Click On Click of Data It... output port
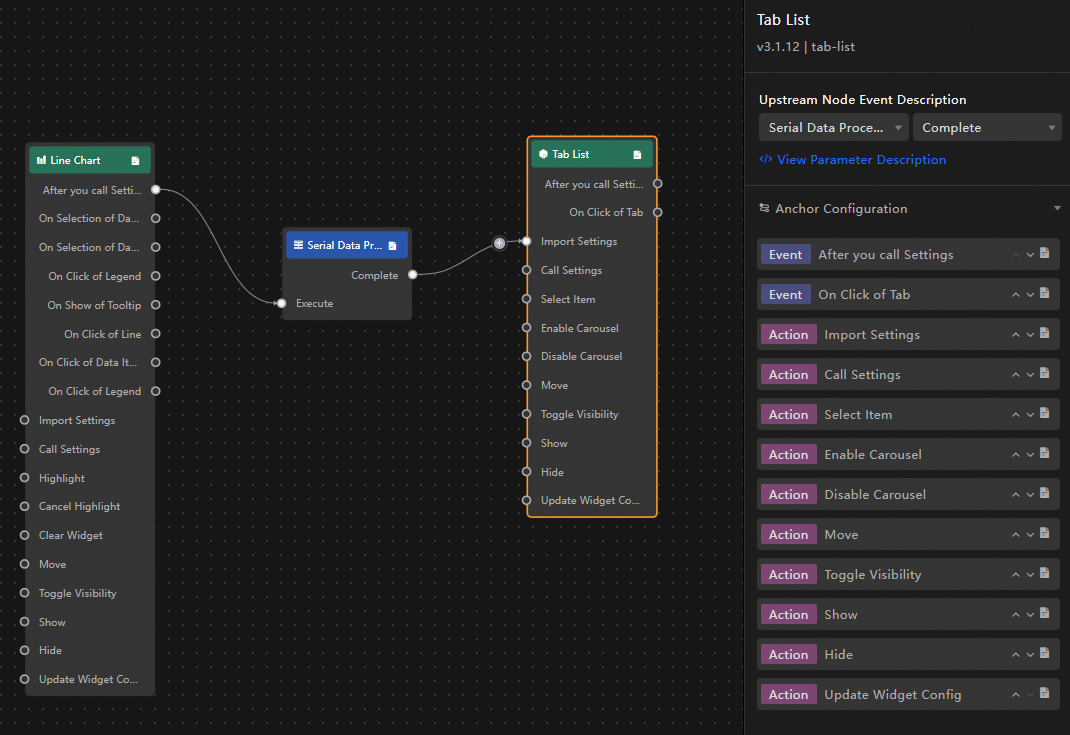The width and height of the screenshot is (1070, 735). 156,362
